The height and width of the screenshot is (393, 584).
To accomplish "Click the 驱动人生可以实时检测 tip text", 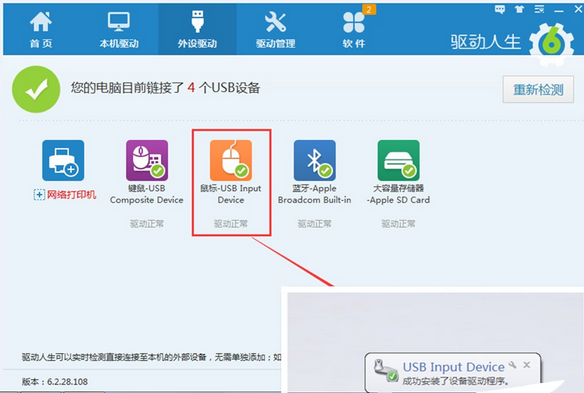I will (x=152, y=357).
